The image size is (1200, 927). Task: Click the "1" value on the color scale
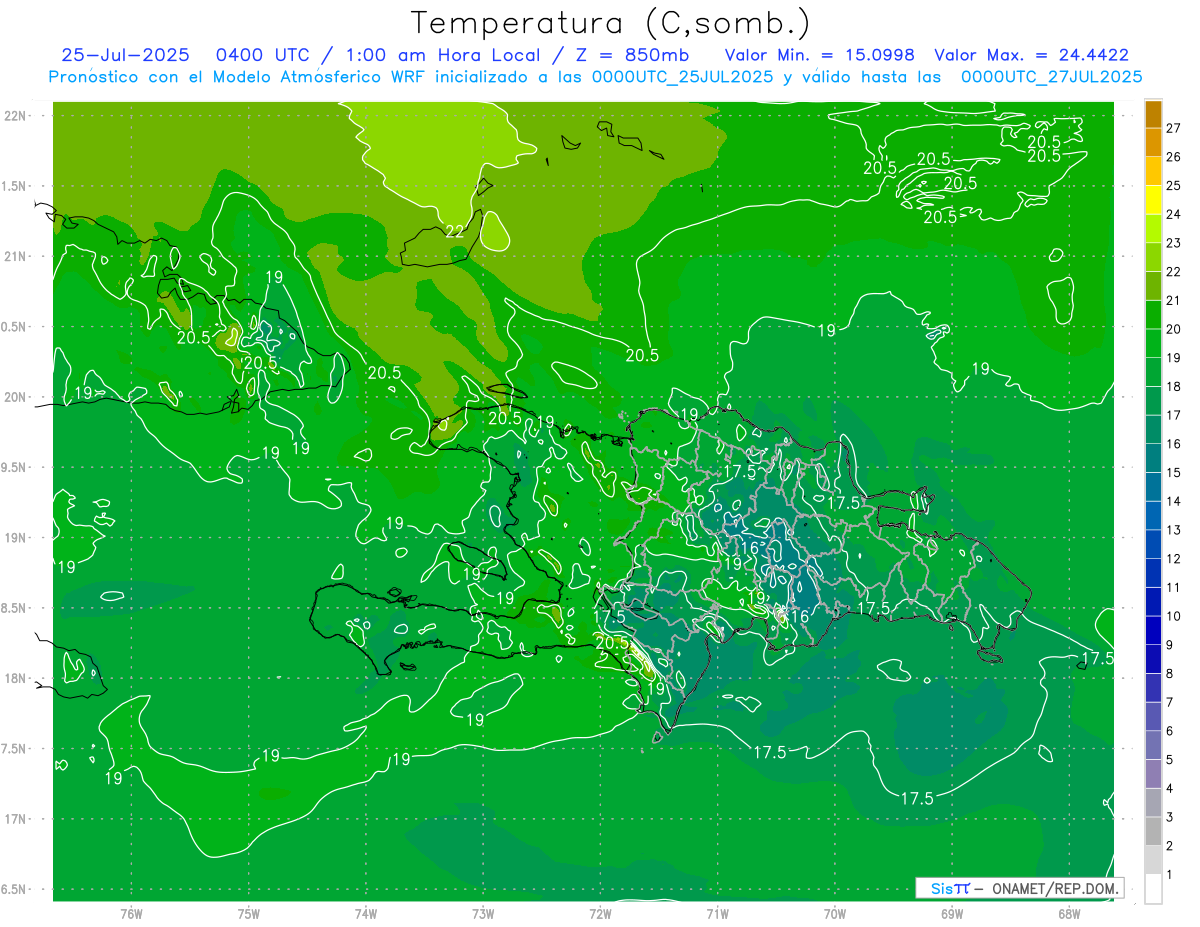tap(1170, 875)
